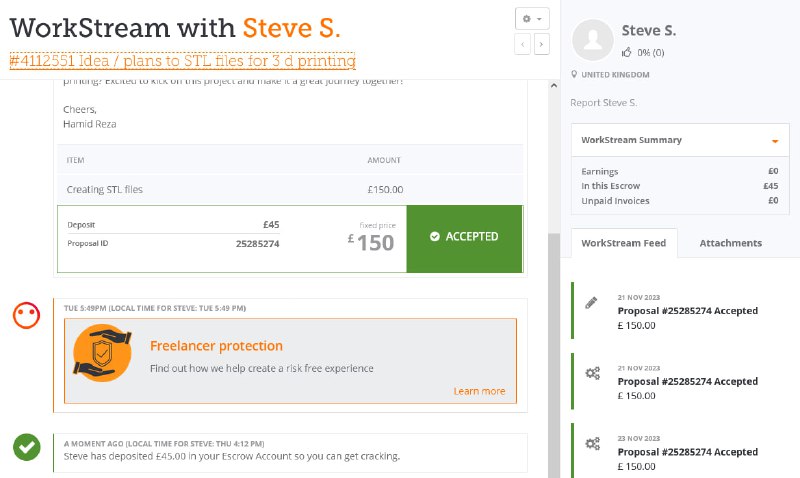The width and height of the screenshot is (800, 478).
Task: Click the green checkmark deposit icon
Action: (x=27, y=447)
